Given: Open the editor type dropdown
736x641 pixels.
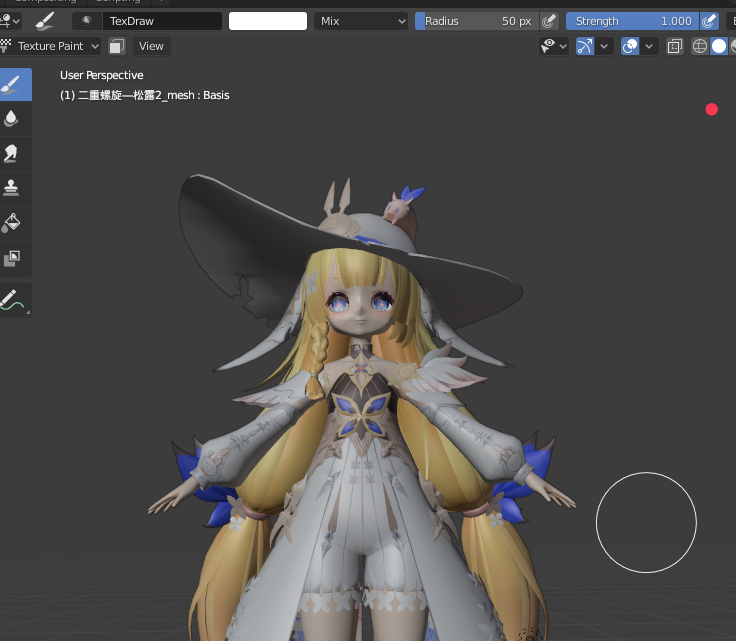Looking at the screenshot, I should [x=10, y=21].
